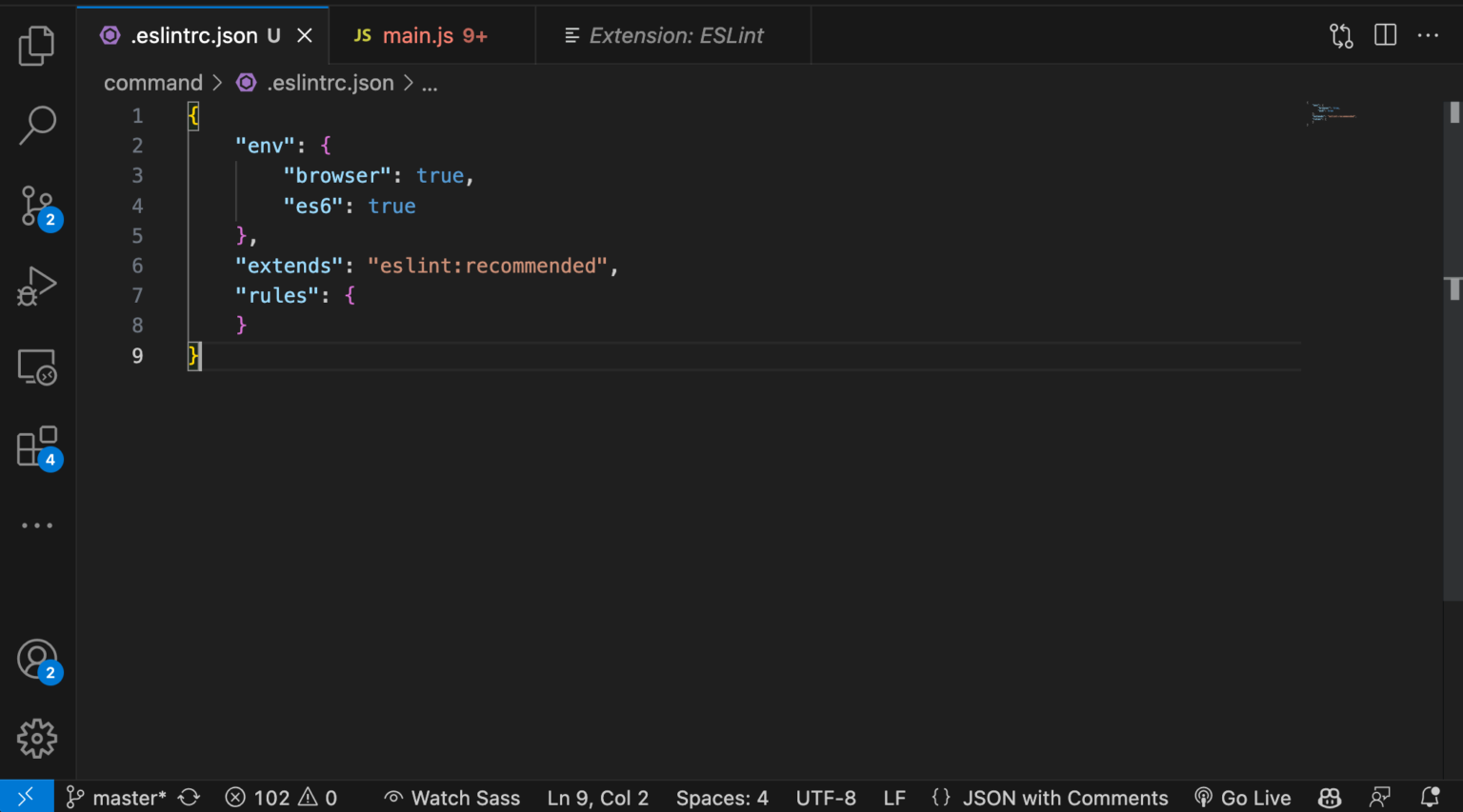Open the Manage settings gear
Screen dimensions: 1463x812
tap(36, 738)
